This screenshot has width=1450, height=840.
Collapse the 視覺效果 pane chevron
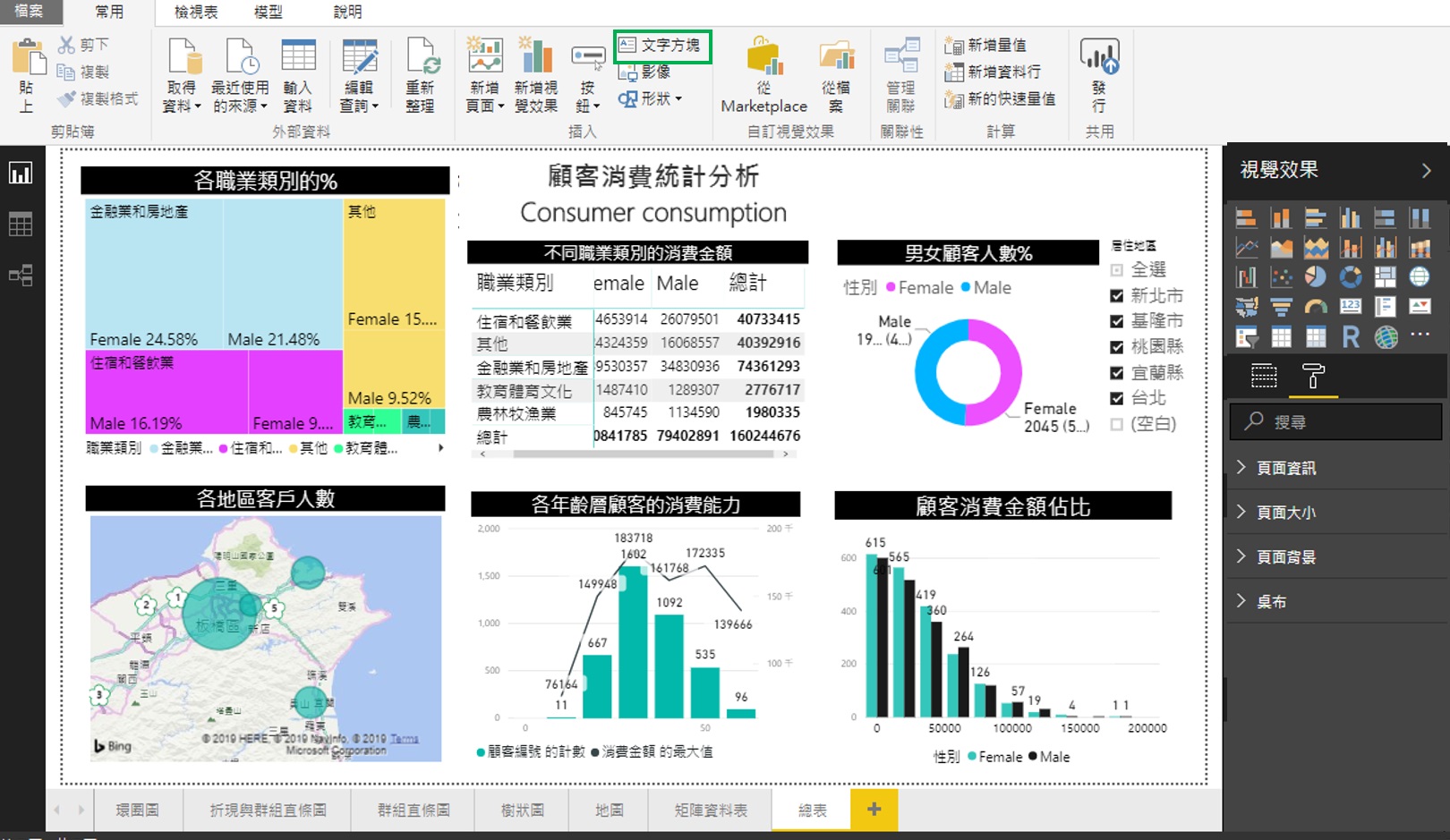click(1426, 170)
